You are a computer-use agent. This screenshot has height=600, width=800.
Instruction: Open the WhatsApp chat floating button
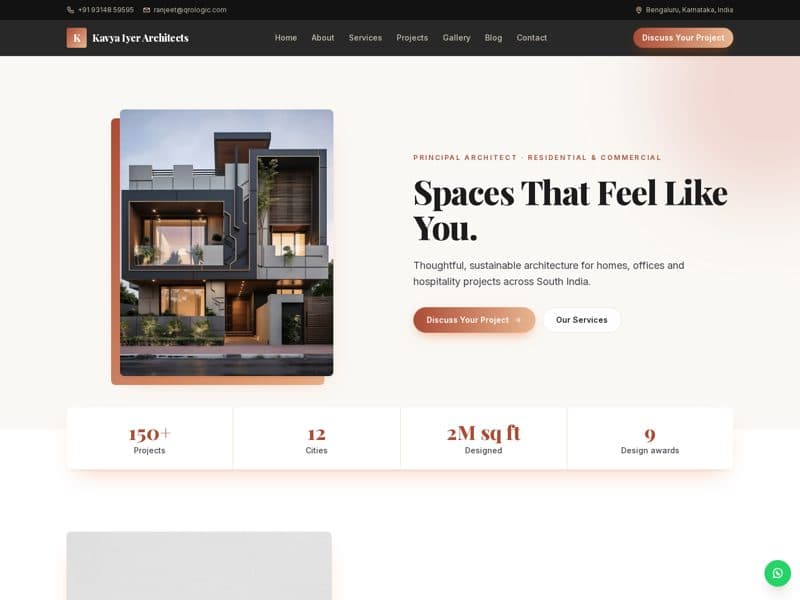777,573
